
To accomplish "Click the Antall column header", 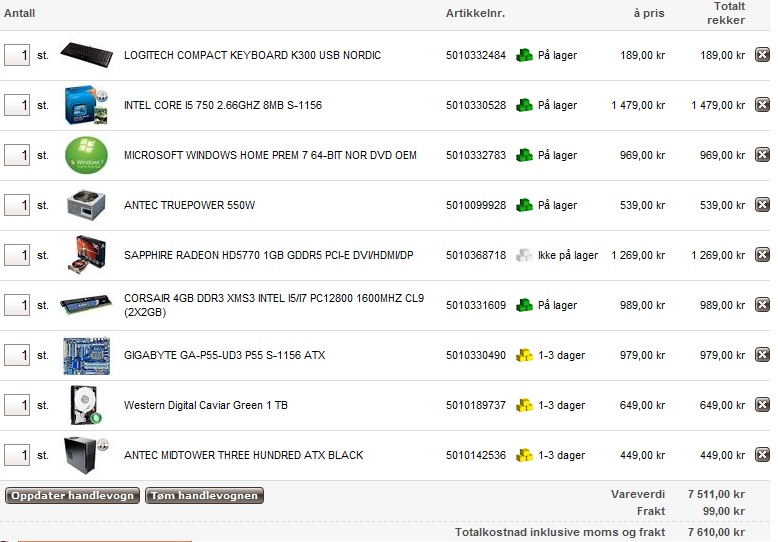I will click(x=19, y=13).
